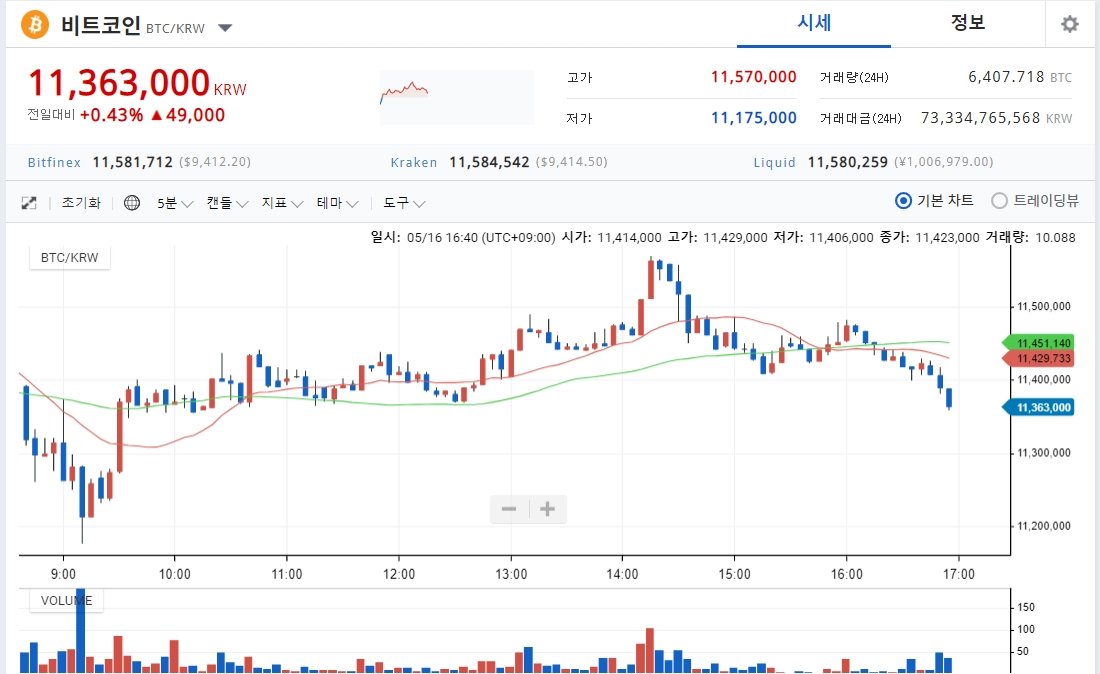Zoom in chart with plus button

point(547,509)
